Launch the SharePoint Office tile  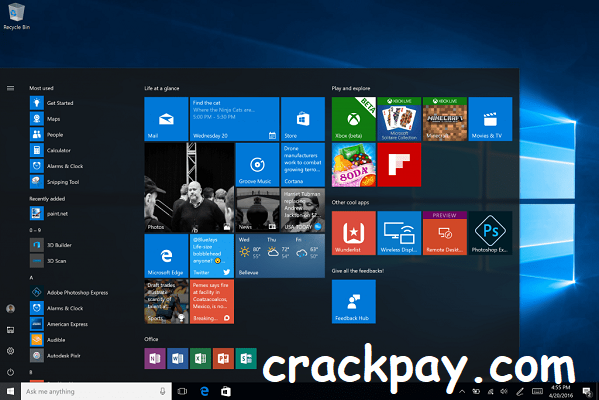[246, 358]
